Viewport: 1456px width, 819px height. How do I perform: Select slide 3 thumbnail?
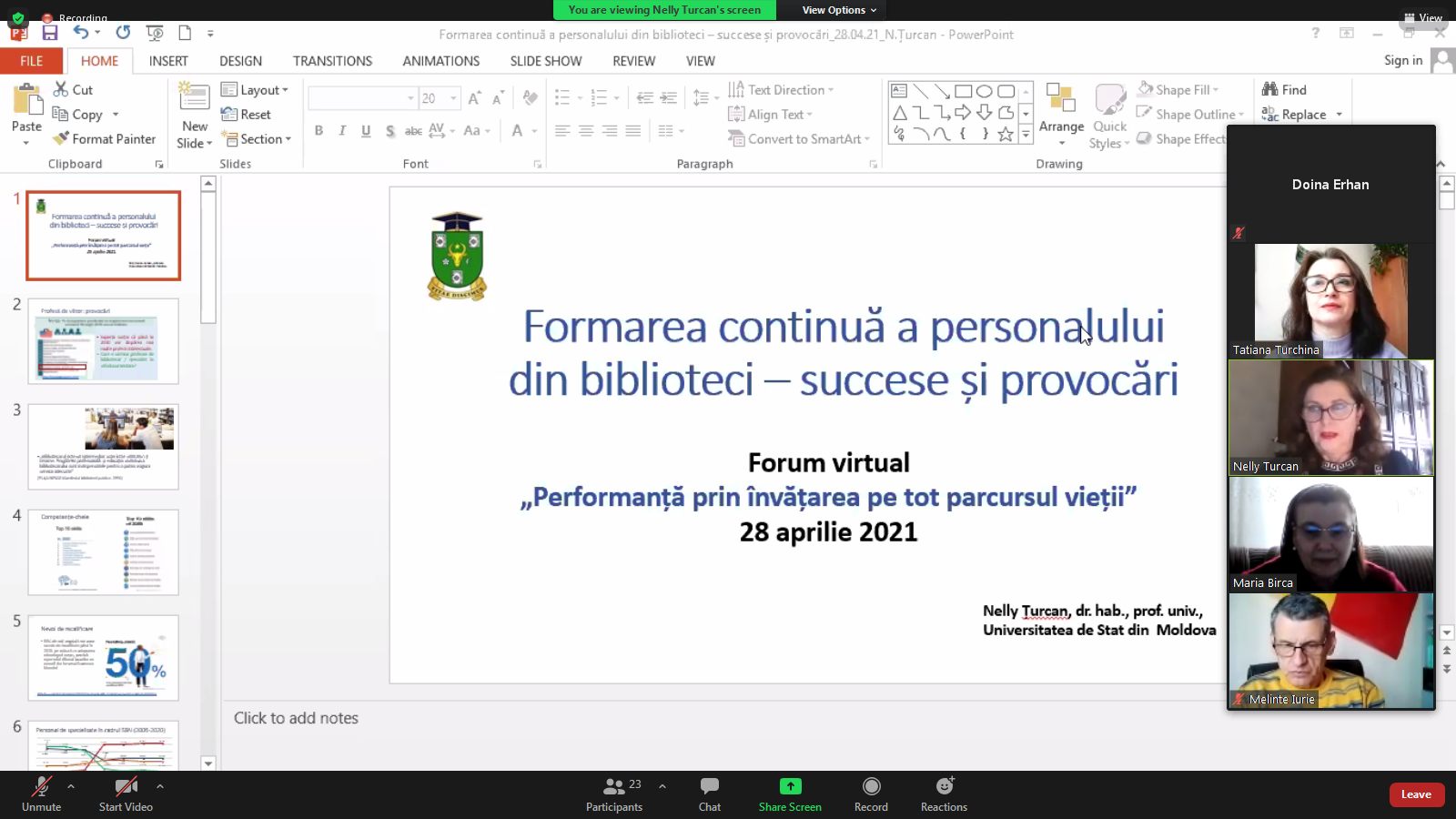pos(104,446)
